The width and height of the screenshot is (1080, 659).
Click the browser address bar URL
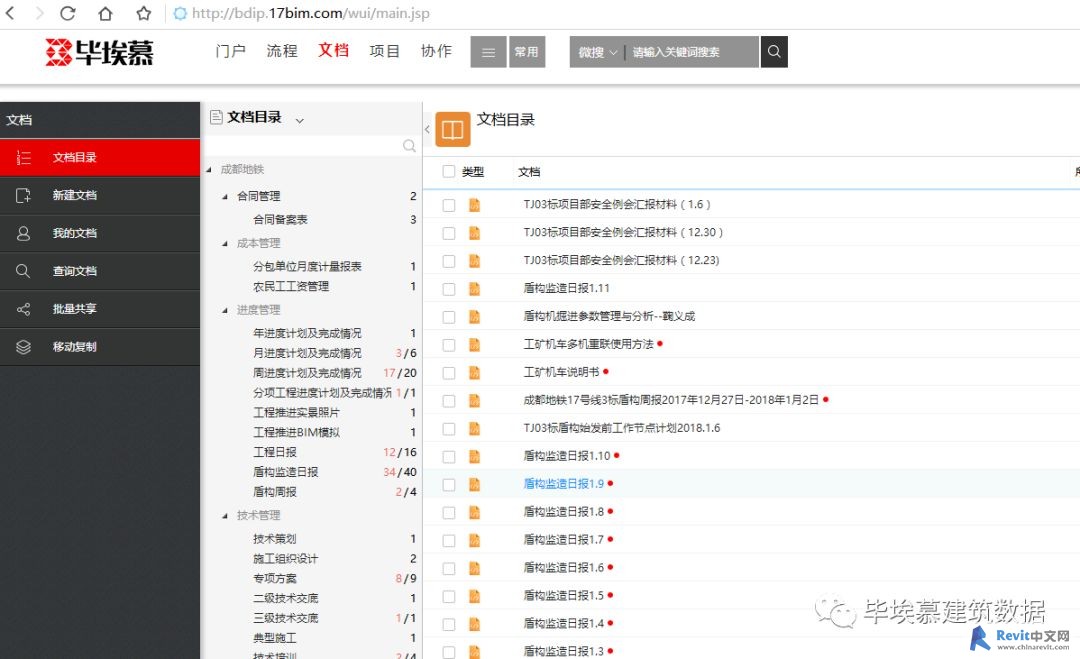[311, 13]
